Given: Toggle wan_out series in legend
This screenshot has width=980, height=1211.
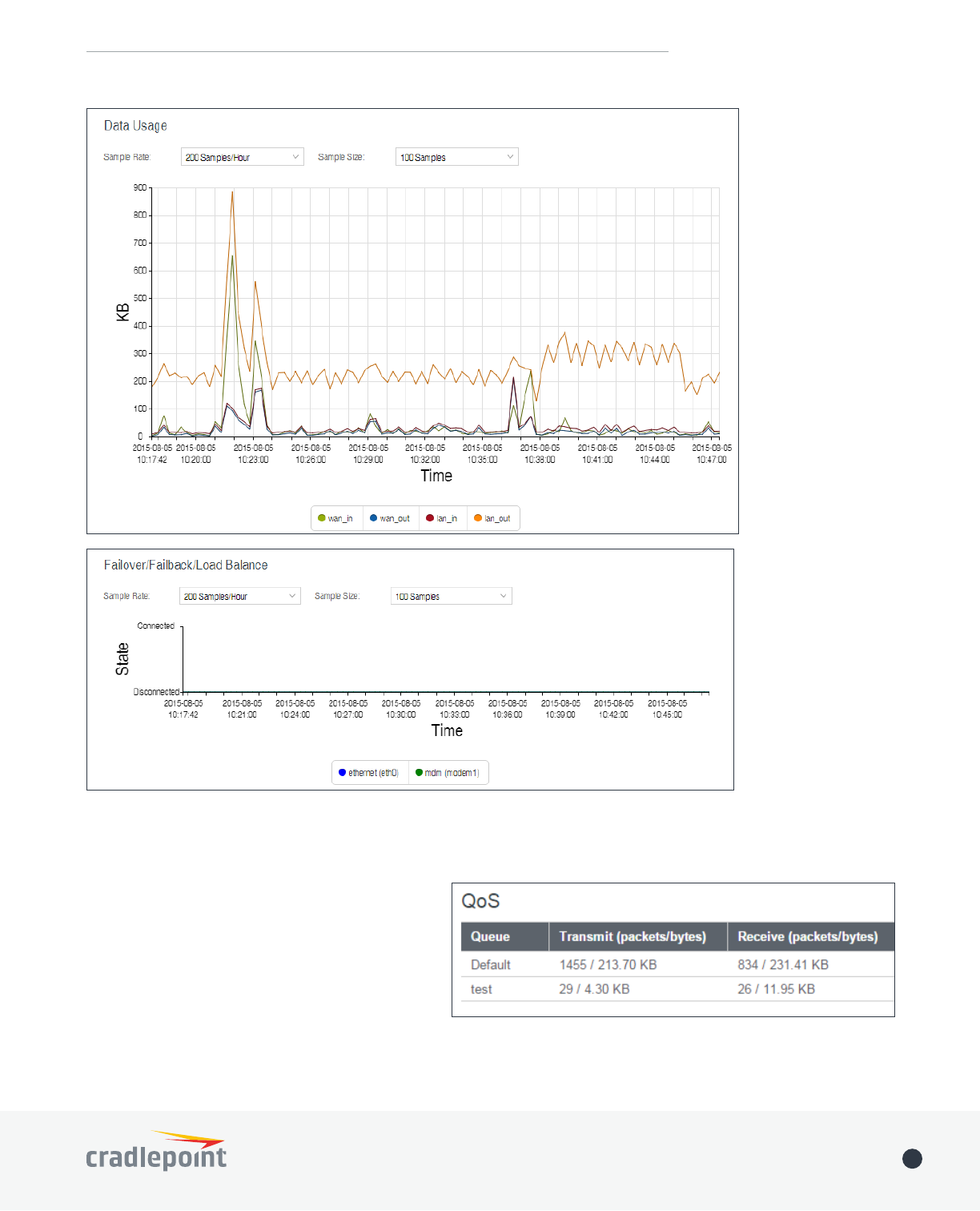Looking at the screenshot, I should tap(390, 518).
